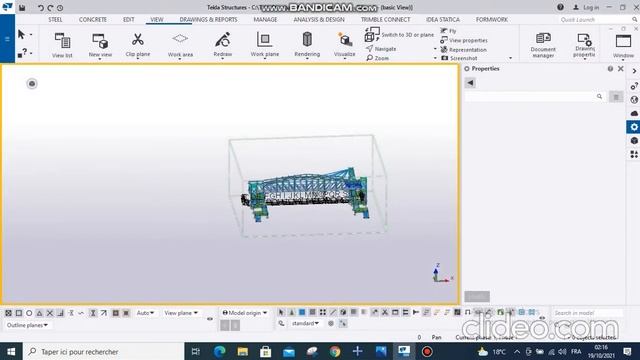Open the Trimble Connect cloud side-pane icon

[x=634, y=113]
